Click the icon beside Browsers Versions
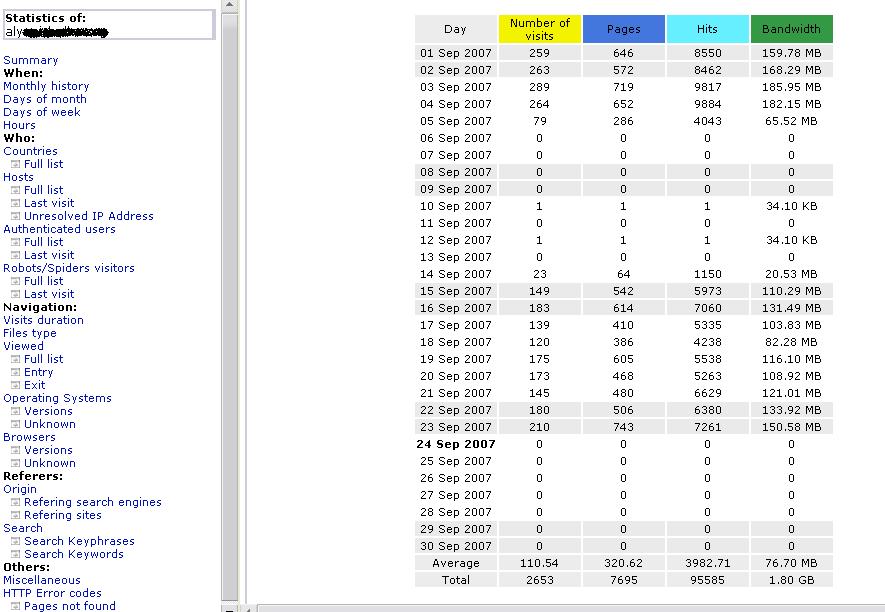This screenshot has height=612, width=885. pos(16,450)
